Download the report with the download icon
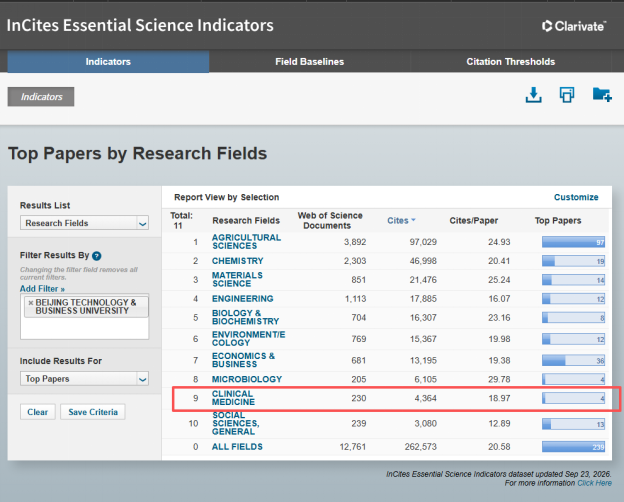624x502 pixels. pyautogui.click(x=533, y=95)
